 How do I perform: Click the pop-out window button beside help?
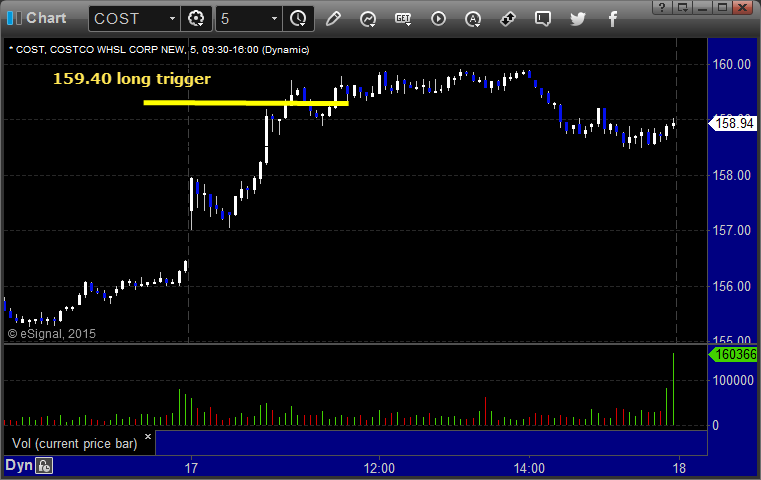pyautogui.click(x=682, y=7)
